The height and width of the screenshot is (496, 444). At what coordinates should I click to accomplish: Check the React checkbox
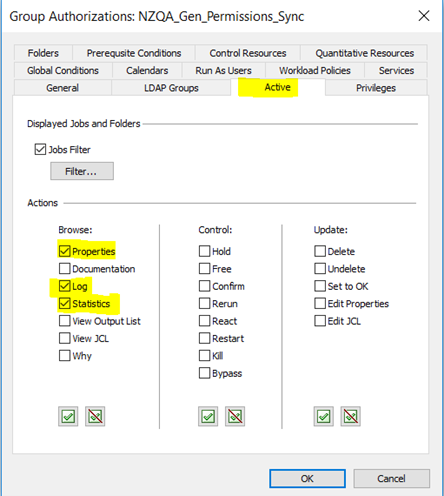205,321
